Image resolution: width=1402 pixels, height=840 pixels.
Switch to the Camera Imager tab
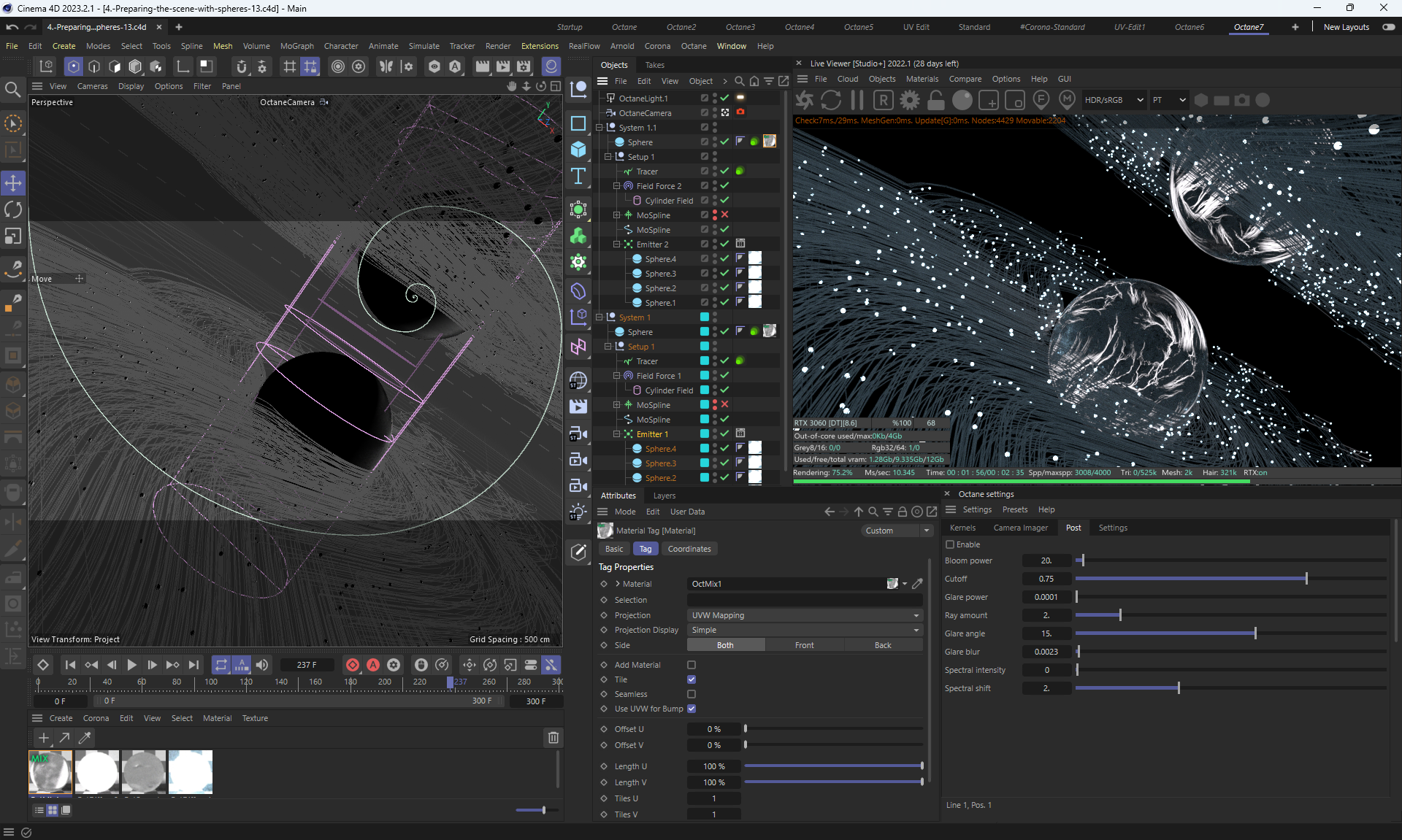1020,528
